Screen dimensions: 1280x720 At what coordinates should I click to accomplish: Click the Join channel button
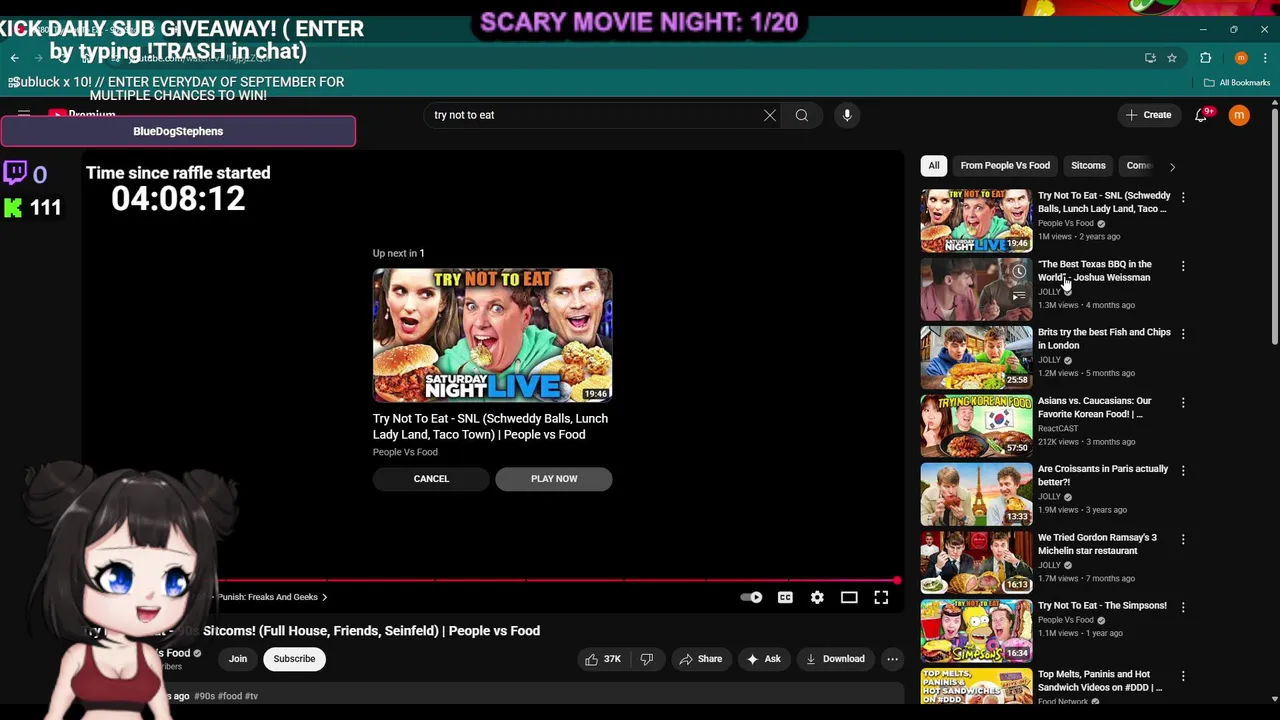[238, 659]
